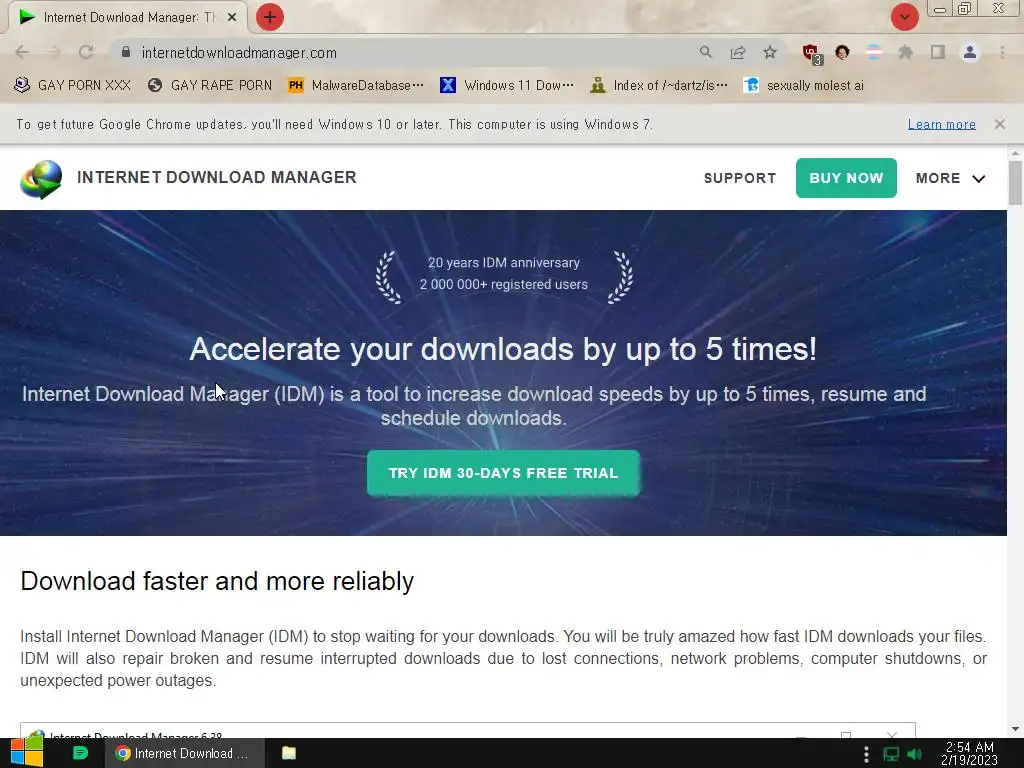This screenshot has width=1024, height=768.
Task: Click the avatar face extension icon
Action: 842,52
